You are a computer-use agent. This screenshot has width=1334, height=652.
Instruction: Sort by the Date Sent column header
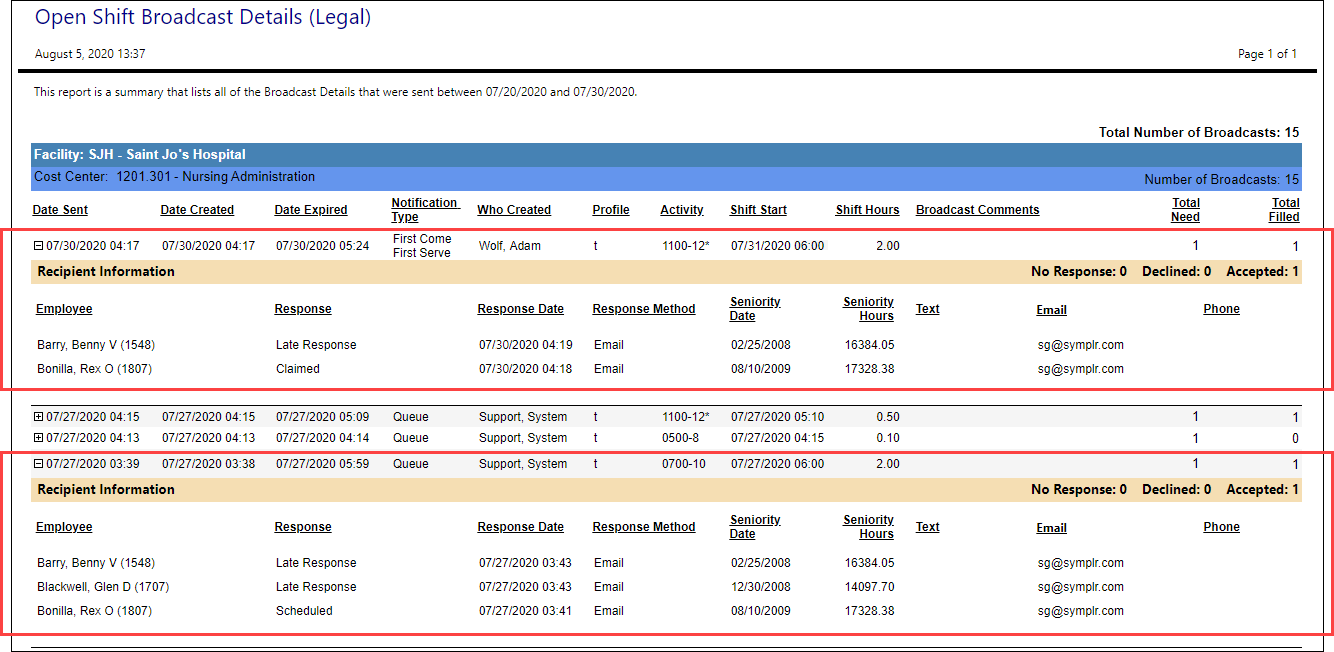click(60, 210)
